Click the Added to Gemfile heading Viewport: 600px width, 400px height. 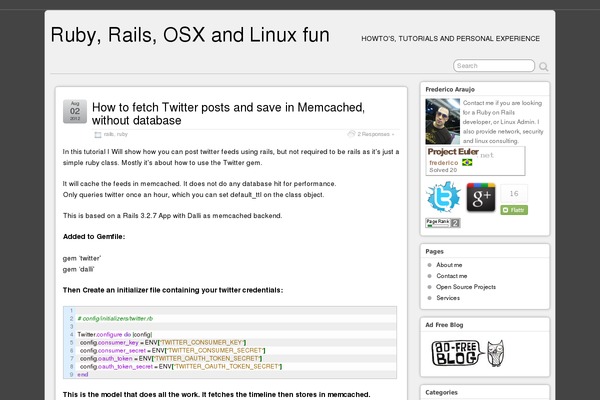tap(94, 237)
